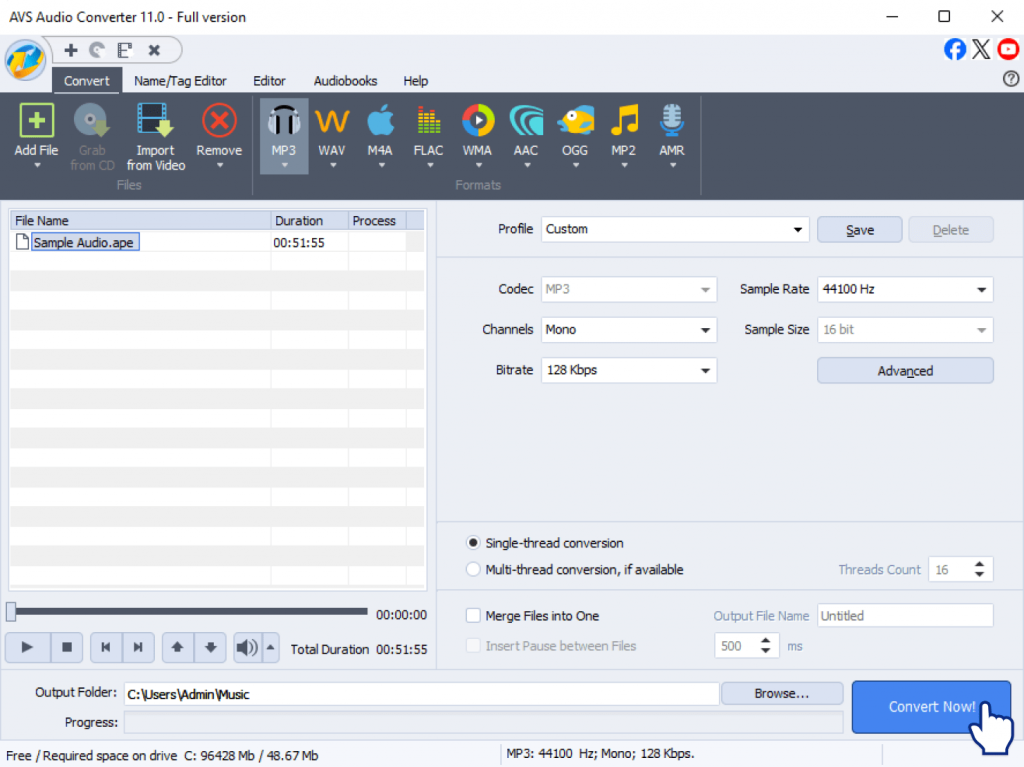This screenshot has width=1024, height=767.
Task: Skip to previous track
Action: [106, 647]
